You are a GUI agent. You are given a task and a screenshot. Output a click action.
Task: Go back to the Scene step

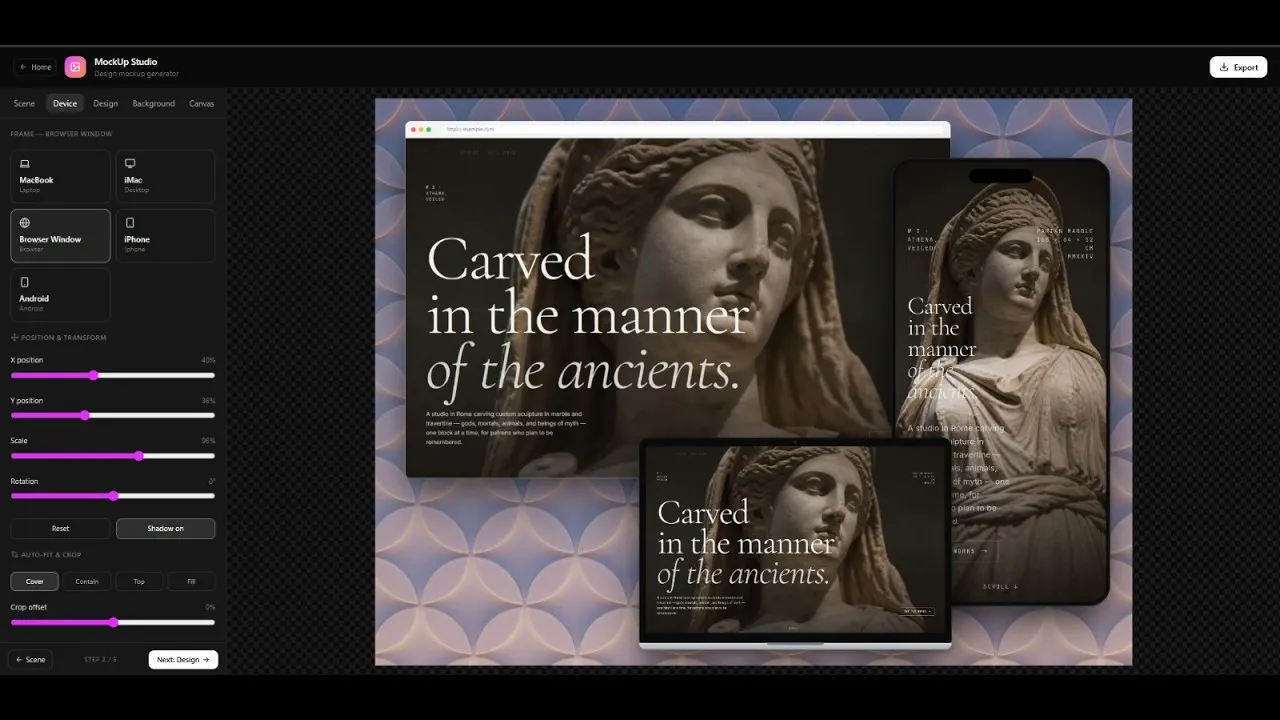[x=31, y=660]
